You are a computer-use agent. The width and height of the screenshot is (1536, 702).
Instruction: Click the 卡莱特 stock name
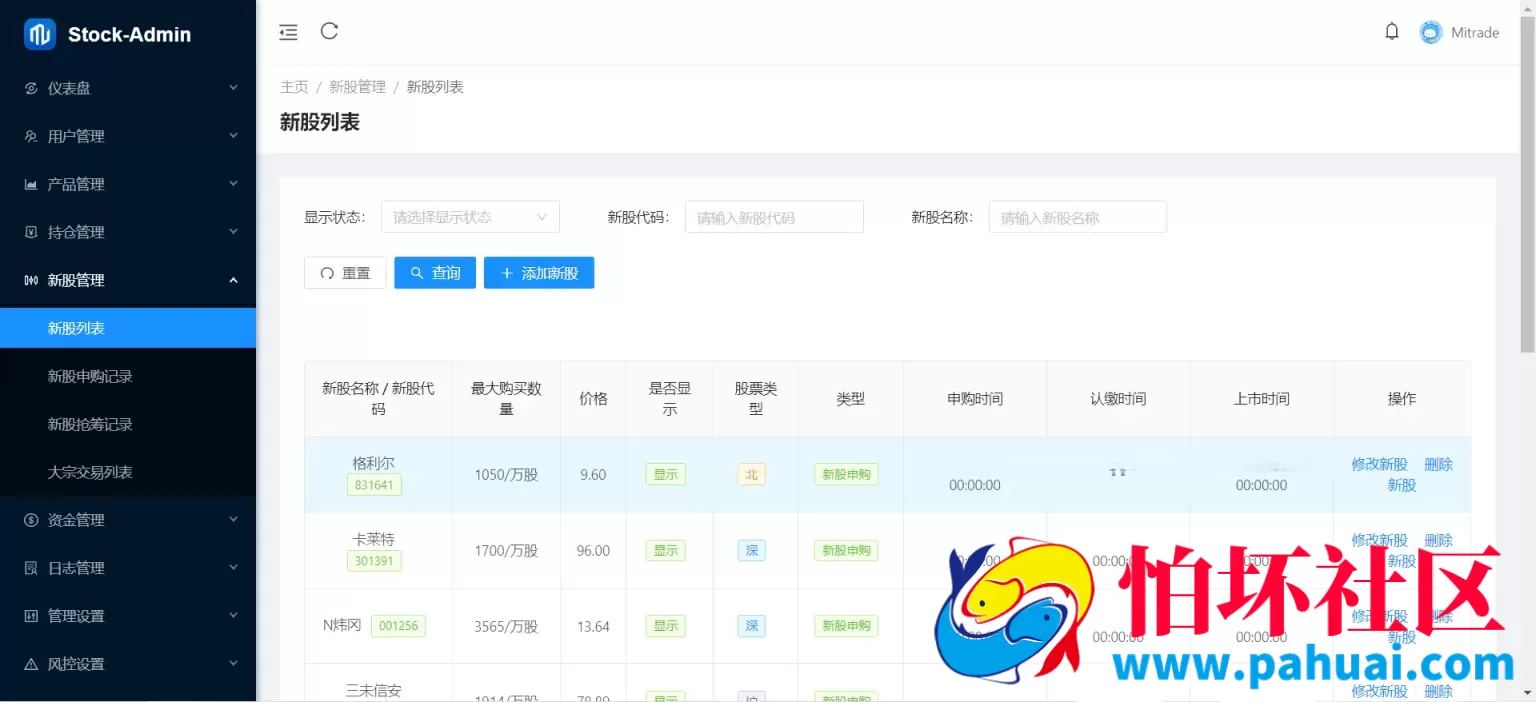click(374, 540)
